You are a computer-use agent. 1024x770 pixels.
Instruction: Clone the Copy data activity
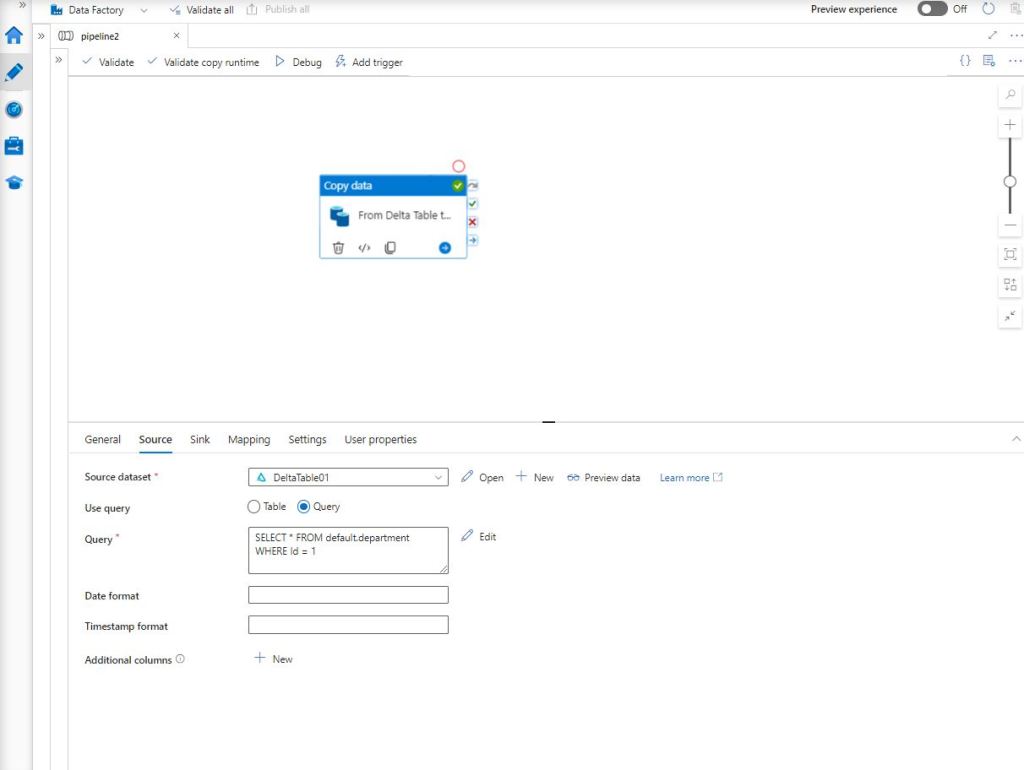pyautogui.click(x=390, y=248)
